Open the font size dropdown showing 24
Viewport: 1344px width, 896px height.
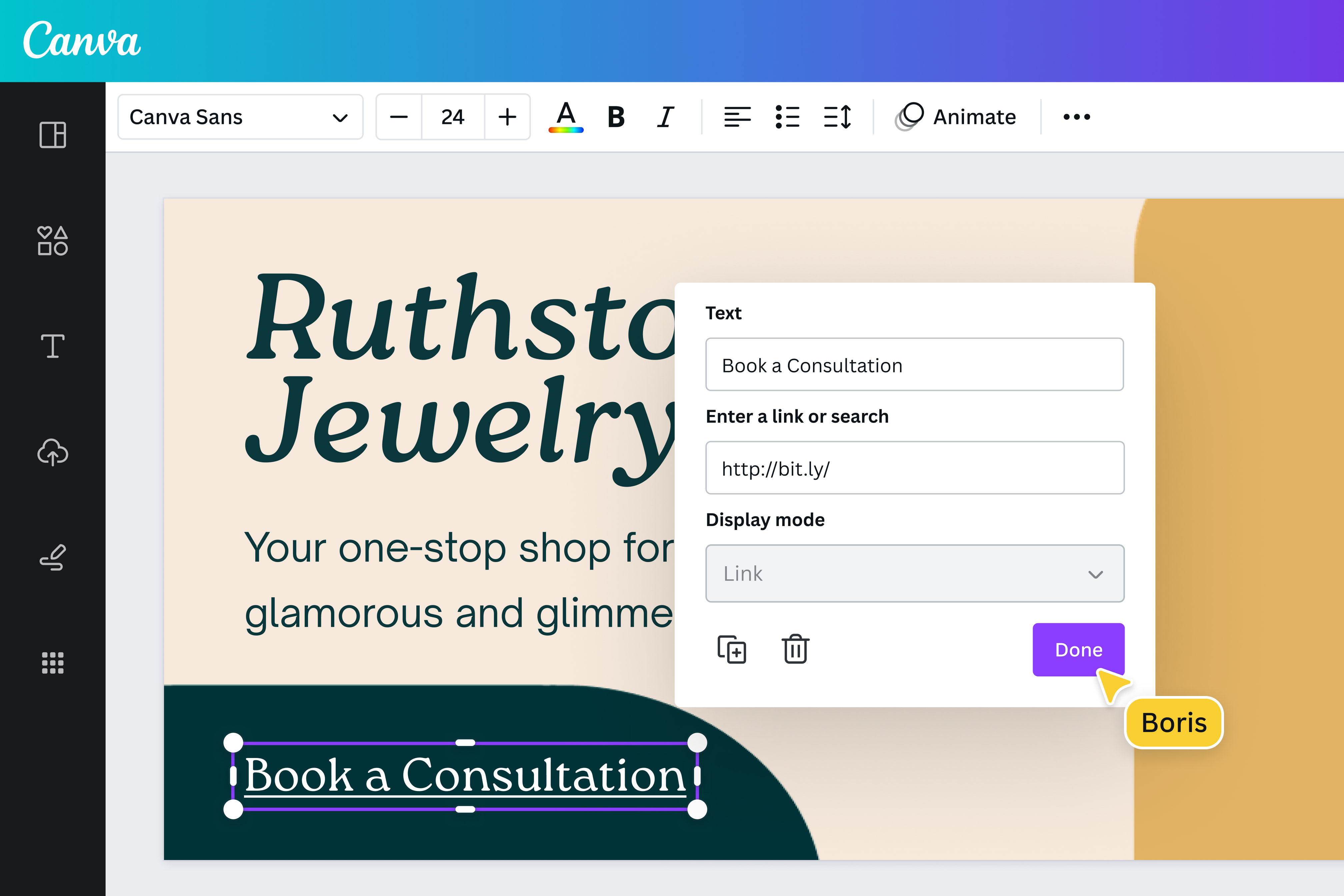452,117
